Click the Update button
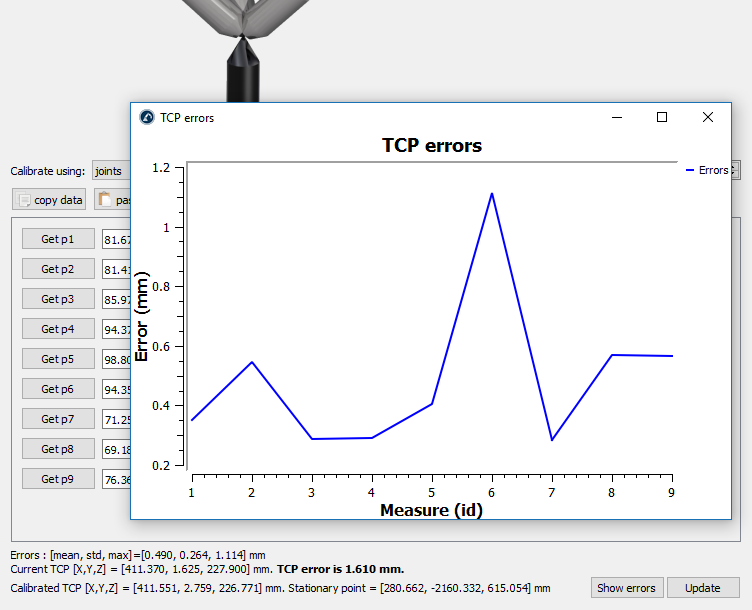Image resolution: width=752 pixels, height=610 pixels. click(x=703, y=588)
